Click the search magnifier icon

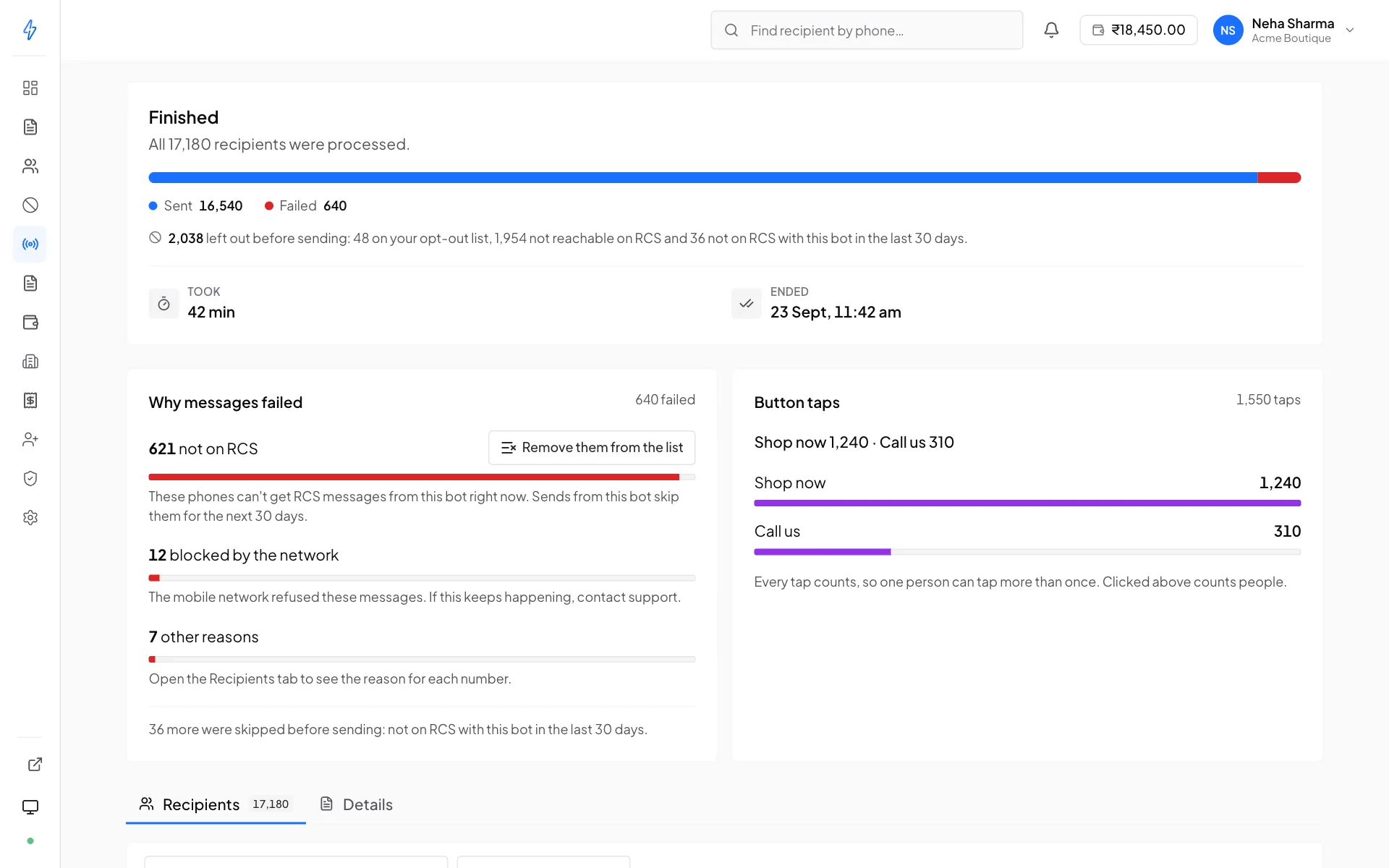[x=731, y=30]
